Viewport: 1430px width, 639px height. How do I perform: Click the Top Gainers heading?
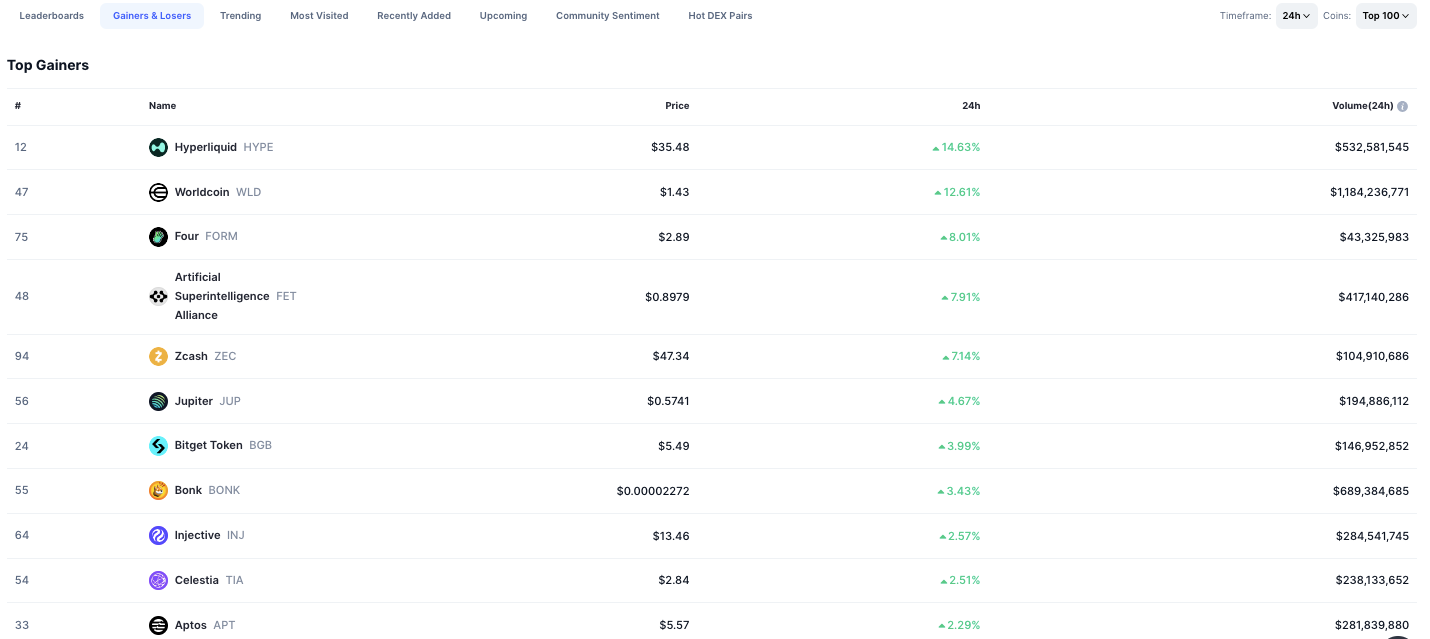tap(48, 65)
